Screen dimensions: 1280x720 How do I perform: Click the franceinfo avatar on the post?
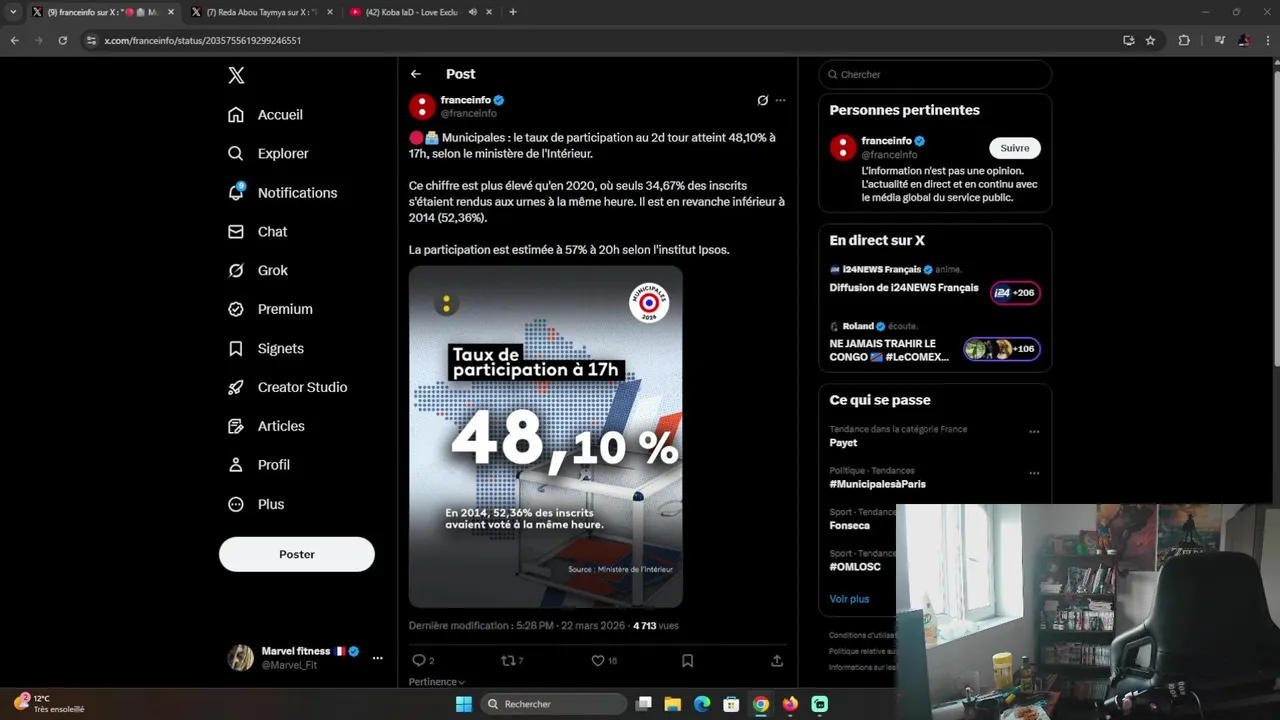[422, 107]
